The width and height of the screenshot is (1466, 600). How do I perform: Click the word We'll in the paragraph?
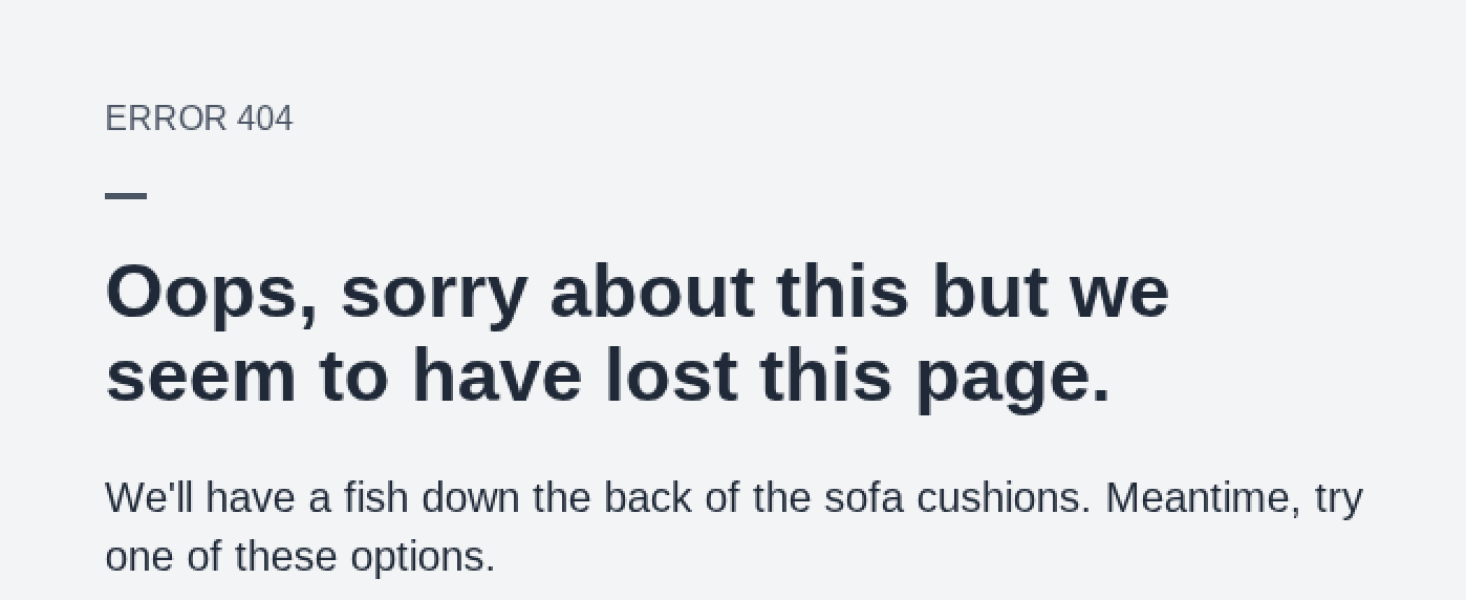[x=150, y=497]
